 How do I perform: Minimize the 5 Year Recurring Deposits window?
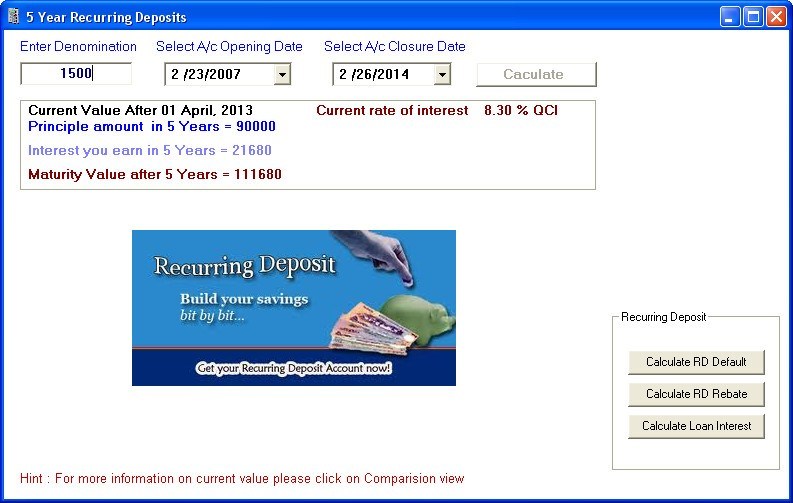coord(731,17)
